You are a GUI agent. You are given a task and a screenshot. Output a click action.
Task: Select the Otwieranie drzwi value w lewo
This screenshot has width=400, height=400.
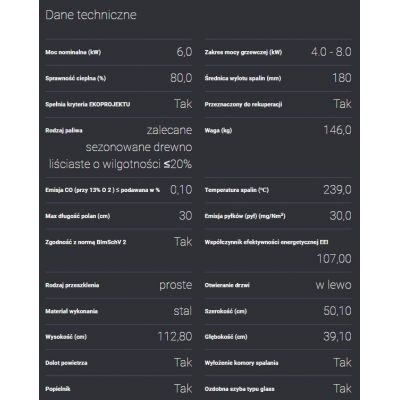point(334,285)
